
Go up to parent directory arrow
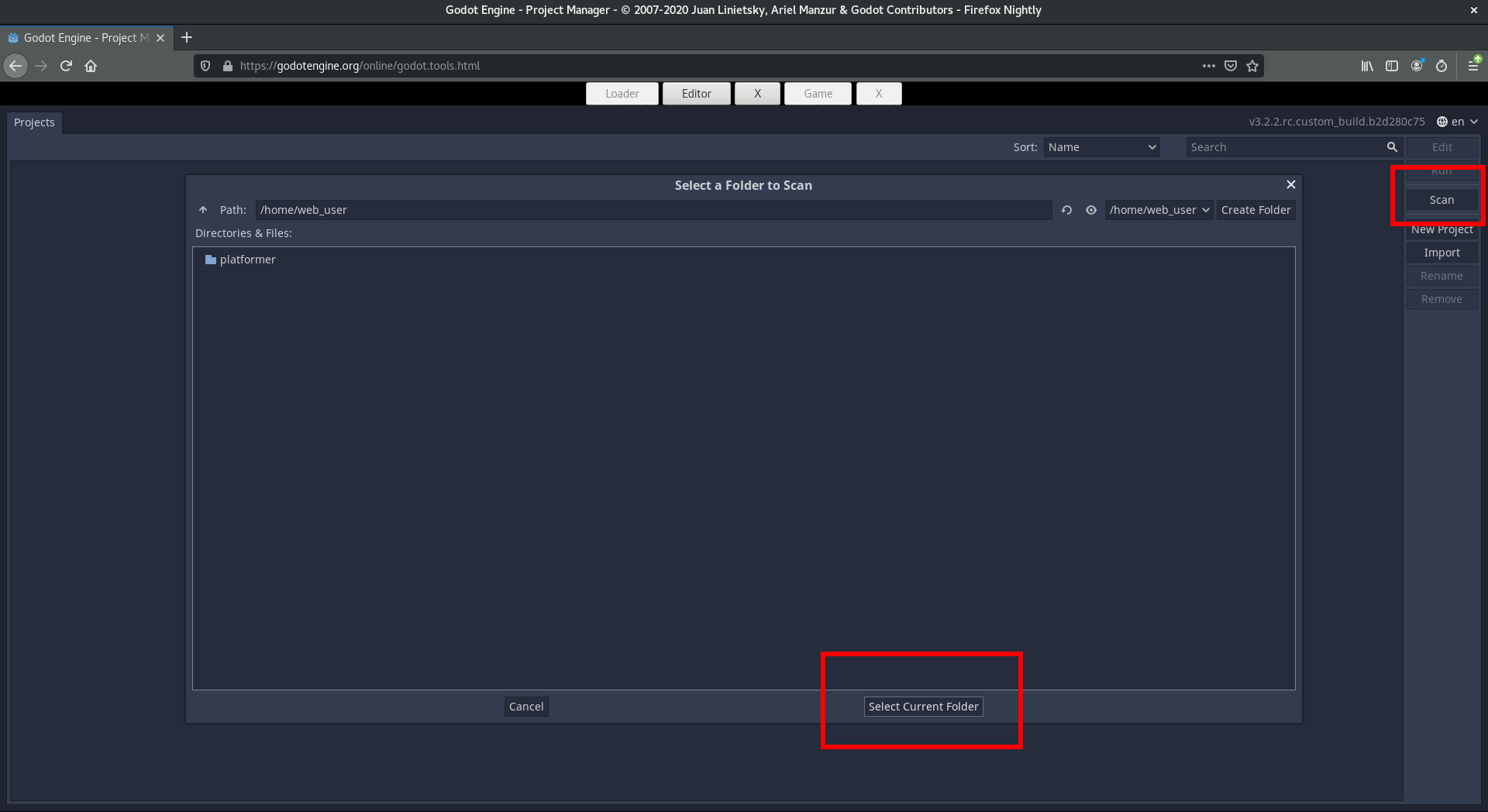(203, 210)
